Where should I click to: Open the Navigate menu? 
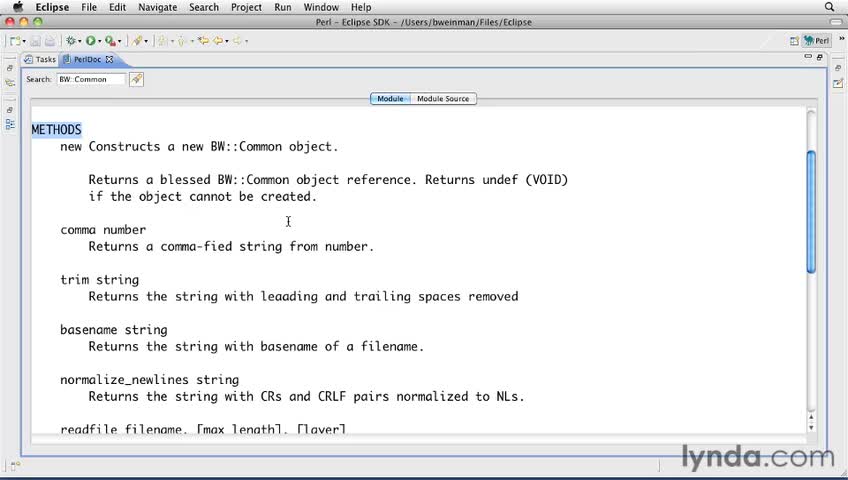coord(157,7)
